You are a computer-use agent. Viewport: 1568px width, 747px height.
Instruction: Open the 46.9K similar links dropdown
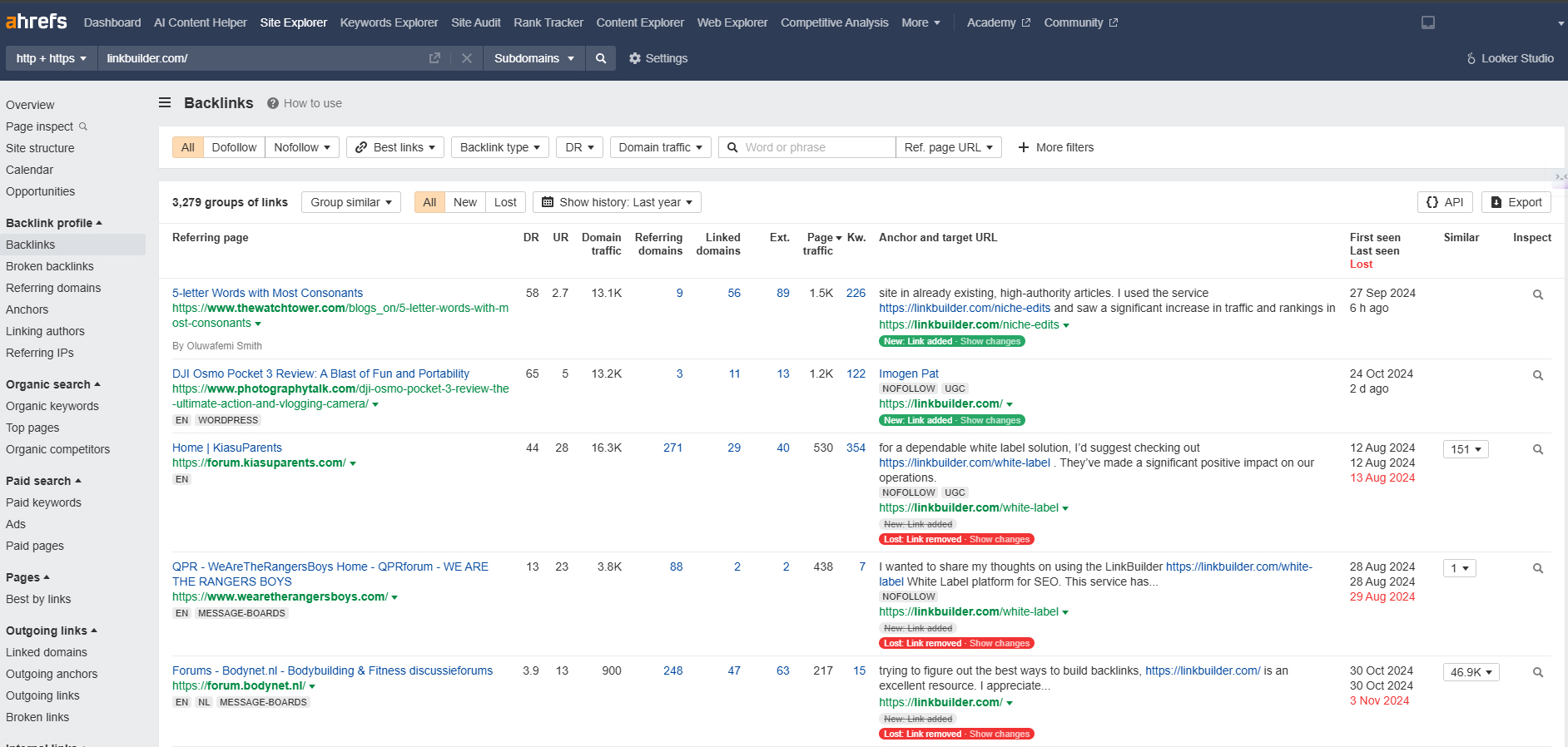point(1471,672)
